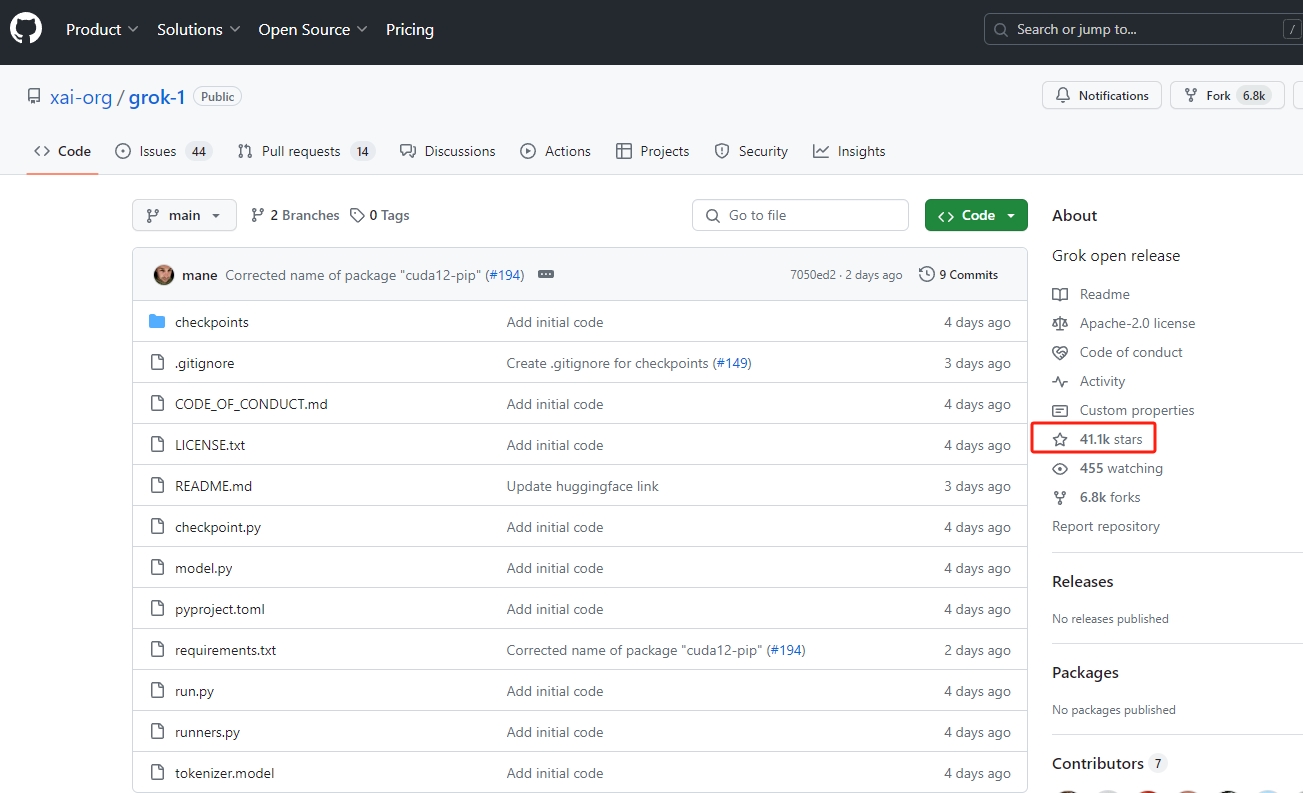
Task: View the 6.8k forks in sidebar
Action: coord(1096,497)
